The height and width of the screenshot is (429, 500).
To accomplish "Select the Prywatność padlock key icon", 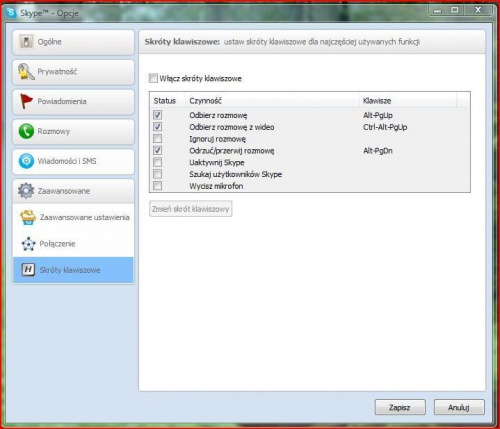I will (26, 72).
